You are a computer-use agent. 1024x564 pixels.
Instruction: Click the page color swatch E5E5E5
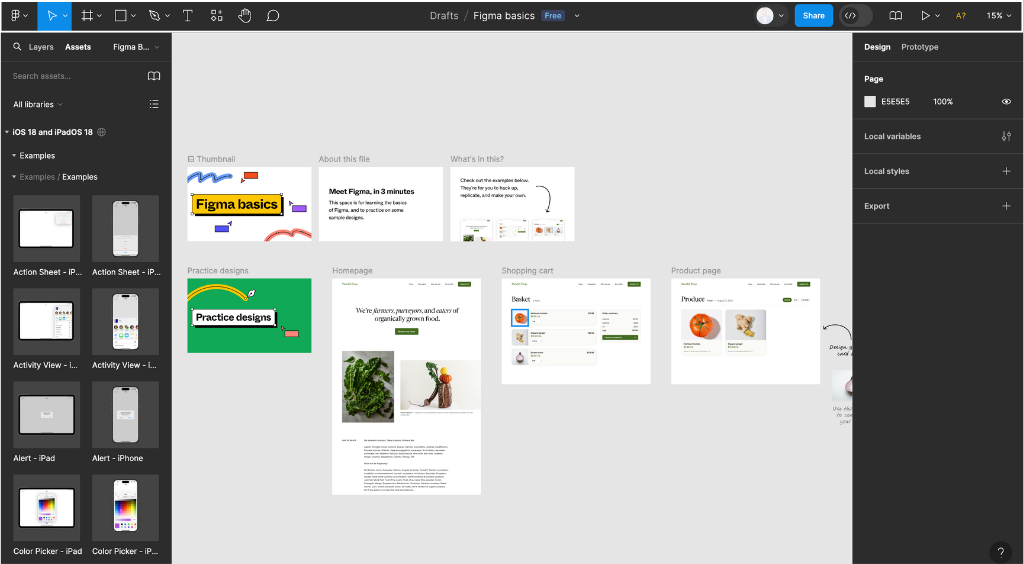click(870, 102)
